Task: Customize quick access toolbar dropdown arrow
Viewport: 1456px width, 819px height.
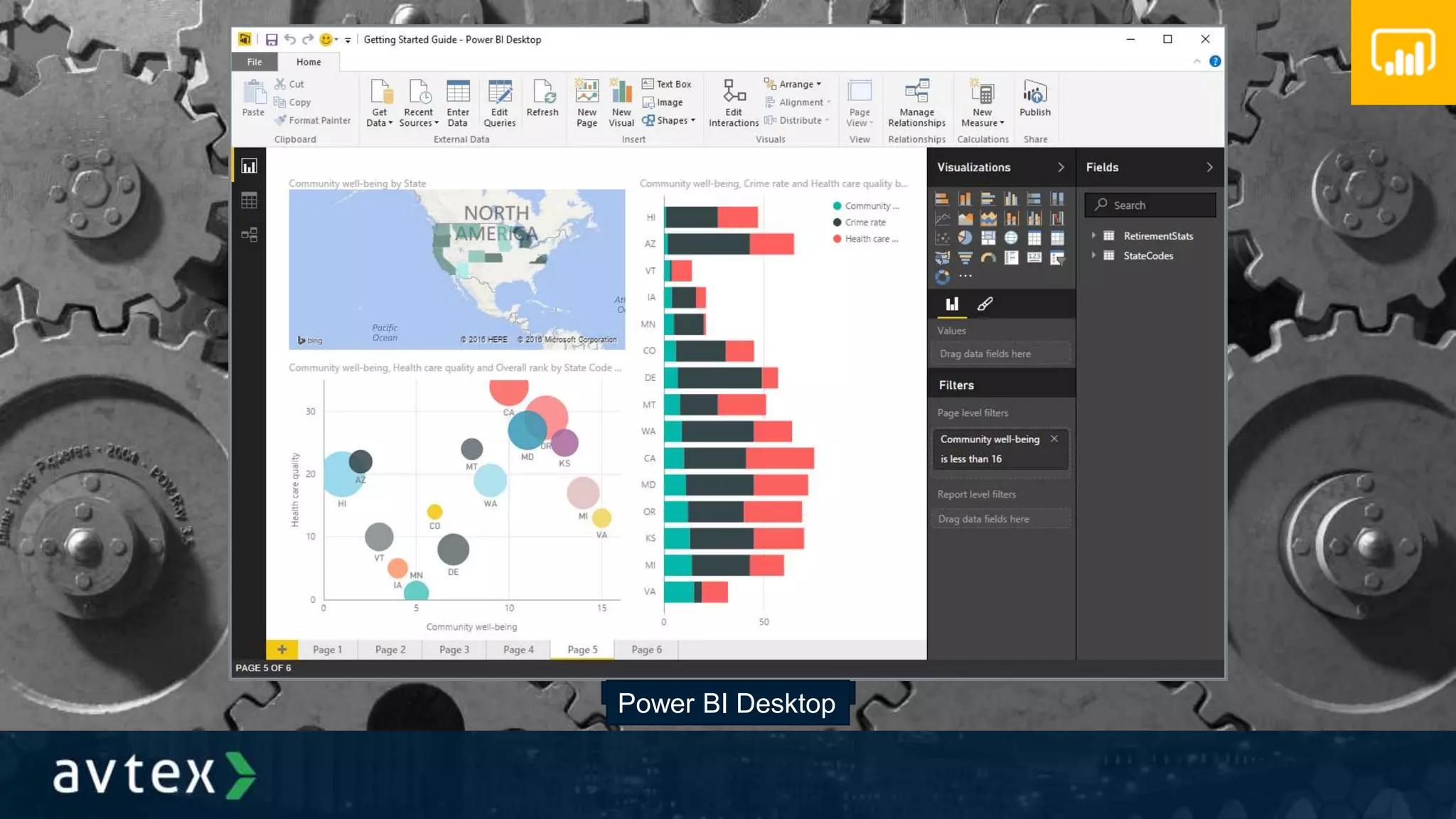Action: [348, 41]
